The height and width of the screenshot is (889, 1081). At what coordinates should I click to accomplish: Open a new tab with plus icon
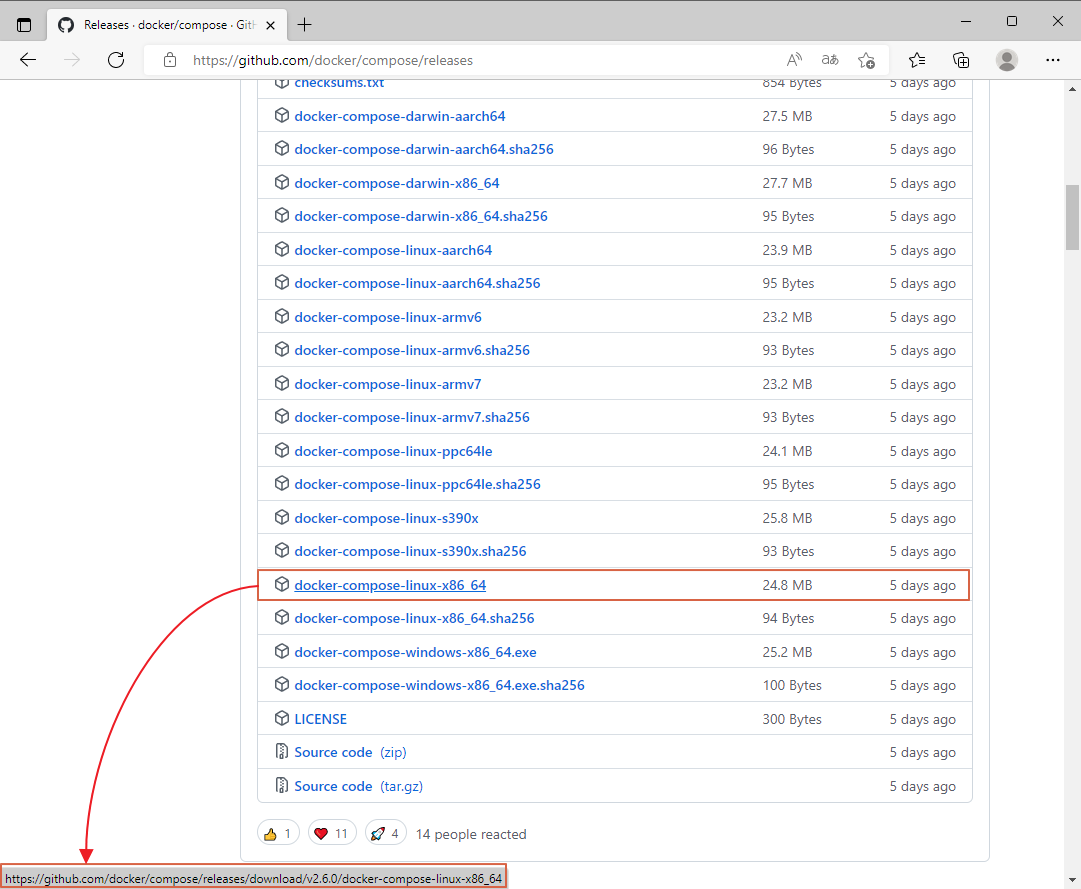click(304, 25)
